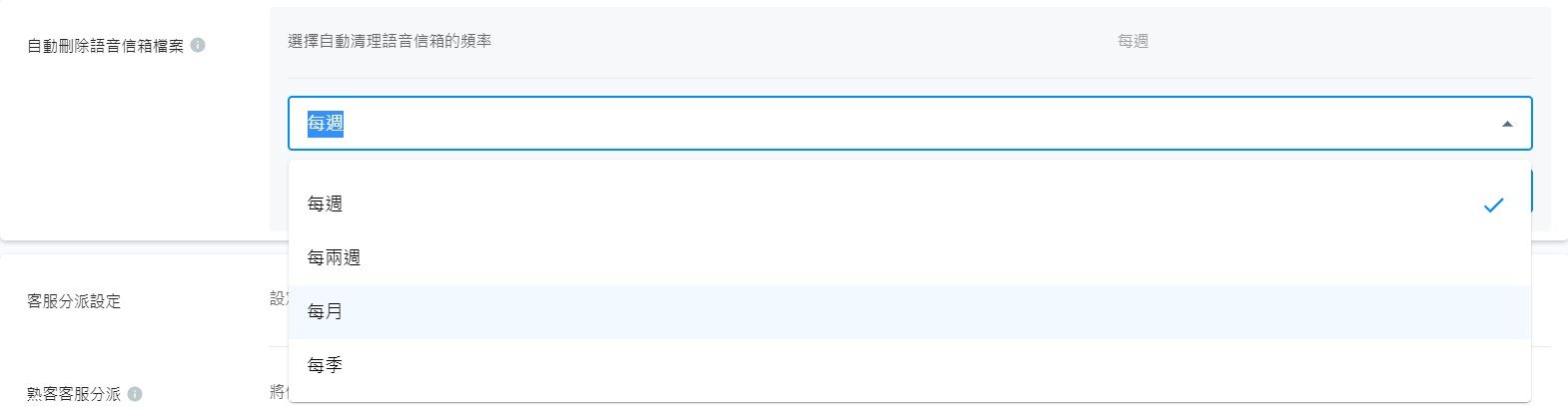Screen dimensions: 1568x414
Task: Click info icon next to 熟客客服分派
Action: pos(135,394)
